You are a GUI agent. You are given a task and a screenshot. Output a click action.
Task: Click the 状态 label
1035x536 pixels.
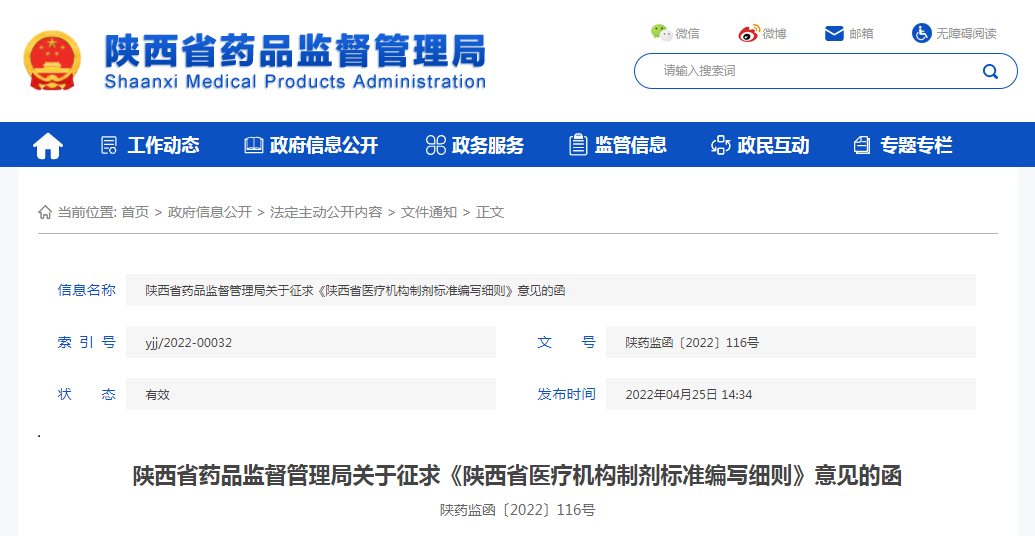point(86,394)
